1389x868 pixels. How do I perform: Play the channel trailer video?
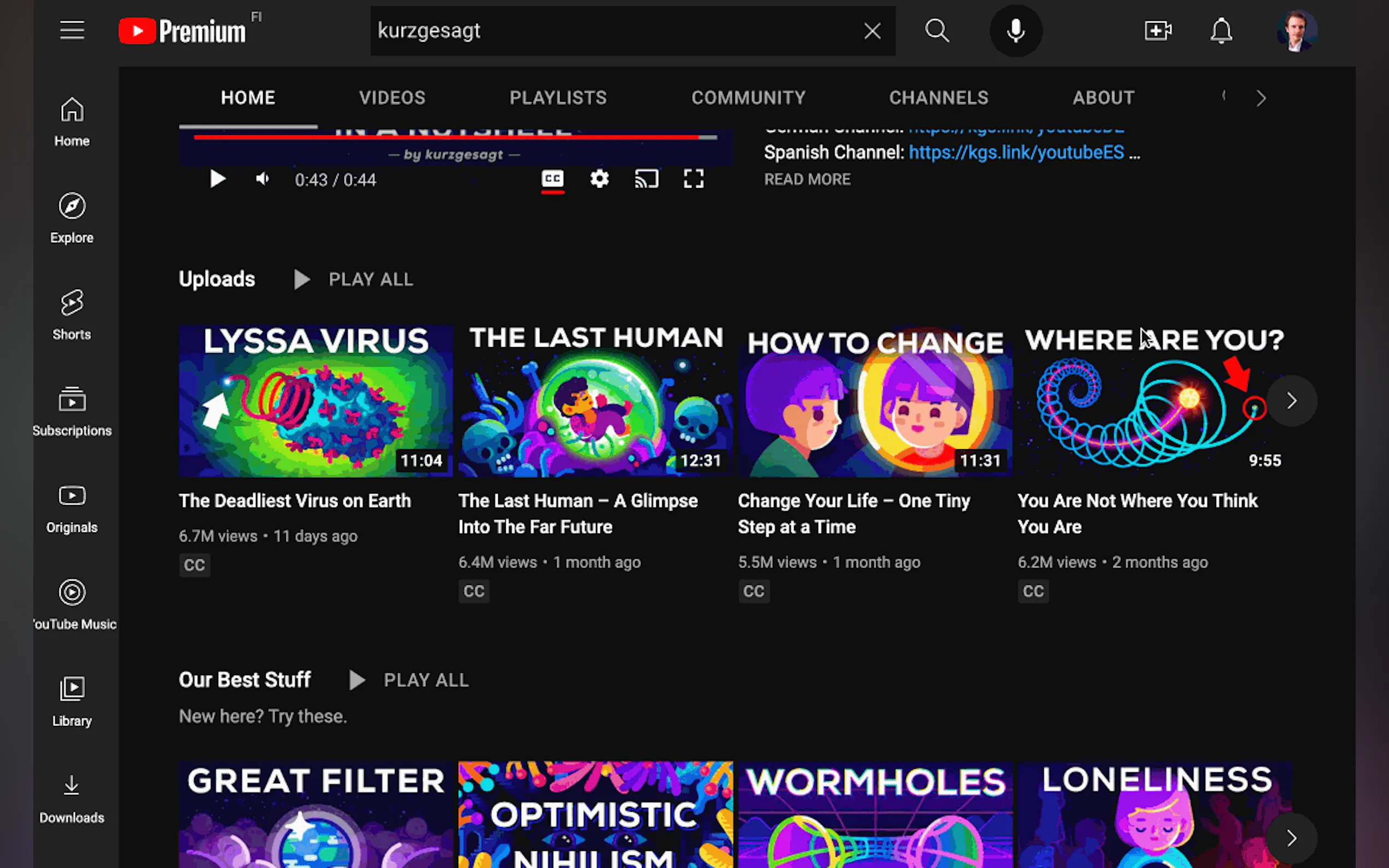(217, 180)
